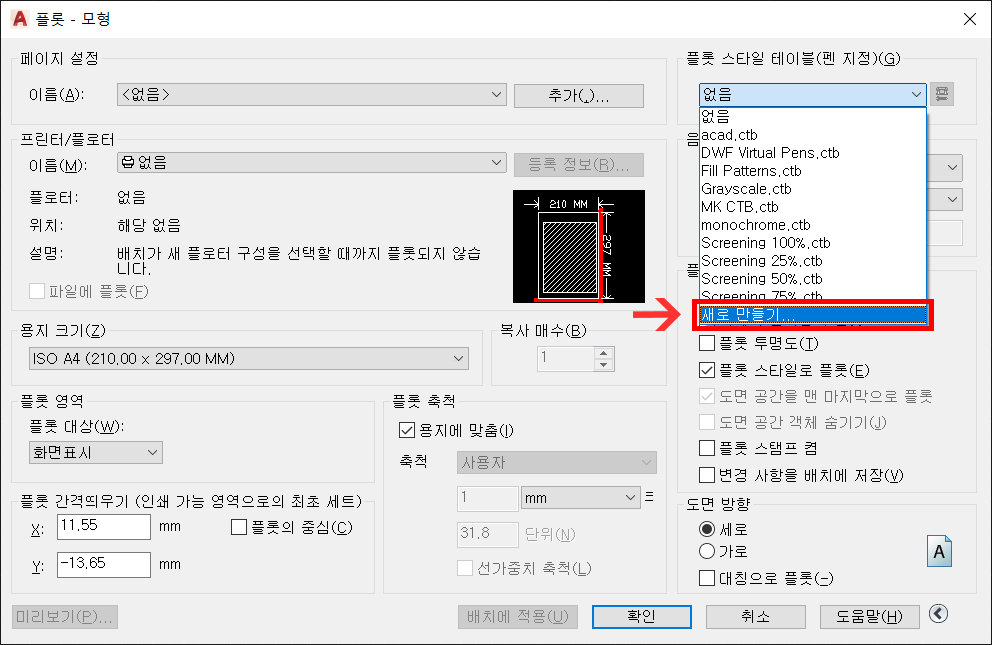Uncheck 플롯 스타일로 플롯 option
This screenshot has height=645, width=992.
click(707, 370)
